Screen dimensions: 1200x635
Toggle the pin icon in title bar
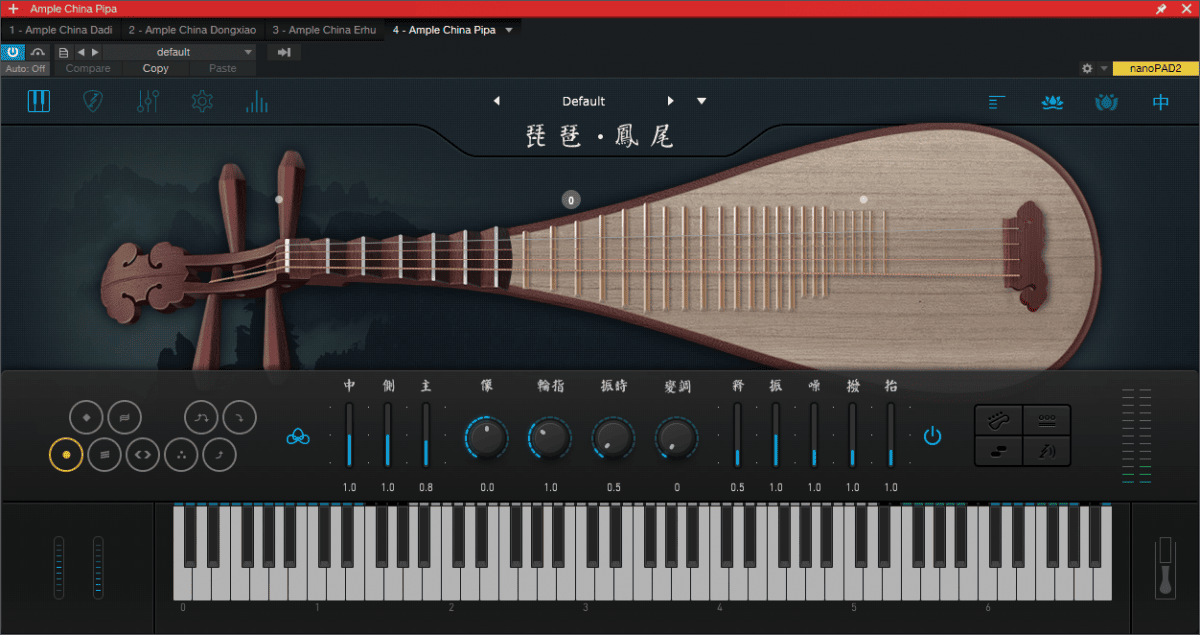pyautogui.click(x=1160, y=8)
